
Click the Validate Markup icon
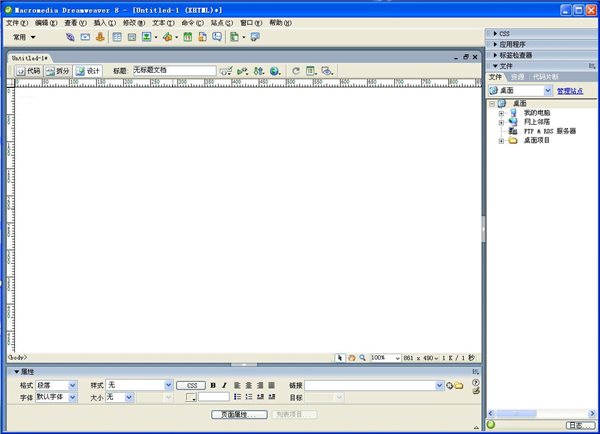pos(242,71)
